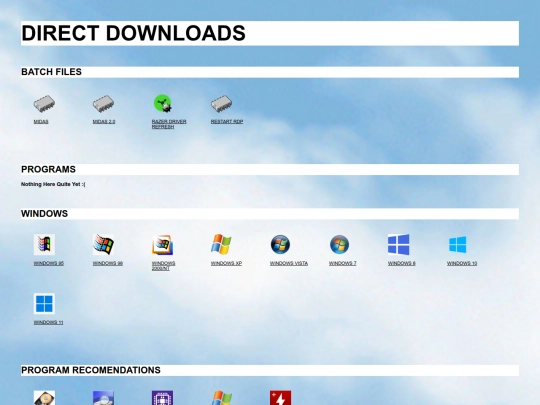
Task: Open the WINDOWS XP download link
Action: pos(226,263)
